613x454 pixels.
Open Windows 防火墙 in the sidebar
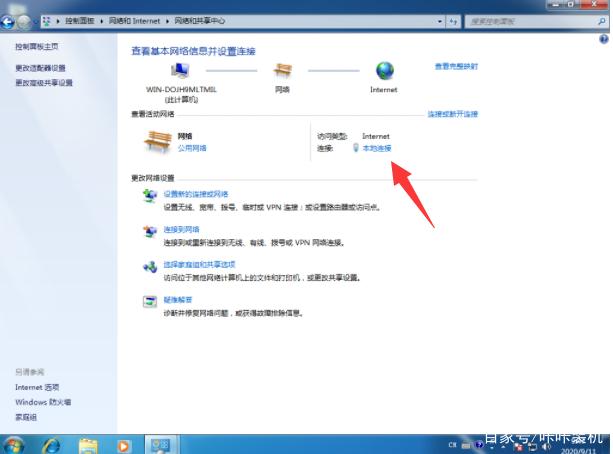[43, 402]
